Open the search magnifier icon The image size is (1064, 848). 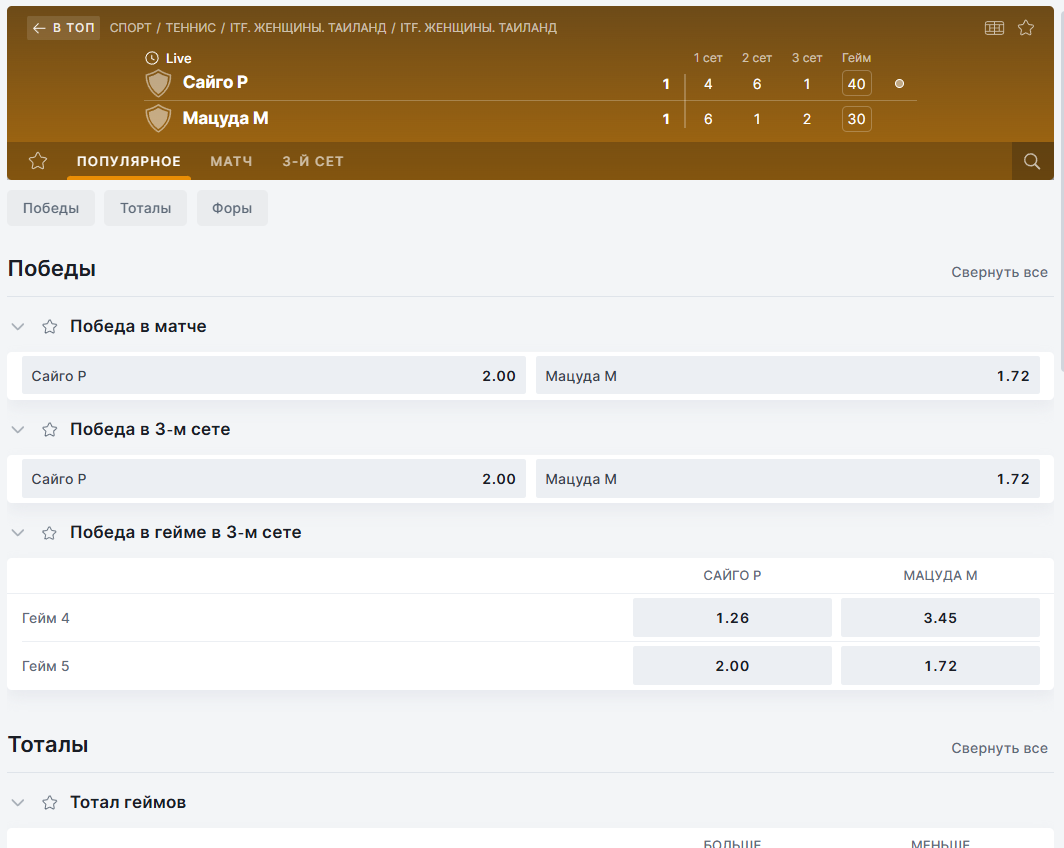coord(1032,161)
